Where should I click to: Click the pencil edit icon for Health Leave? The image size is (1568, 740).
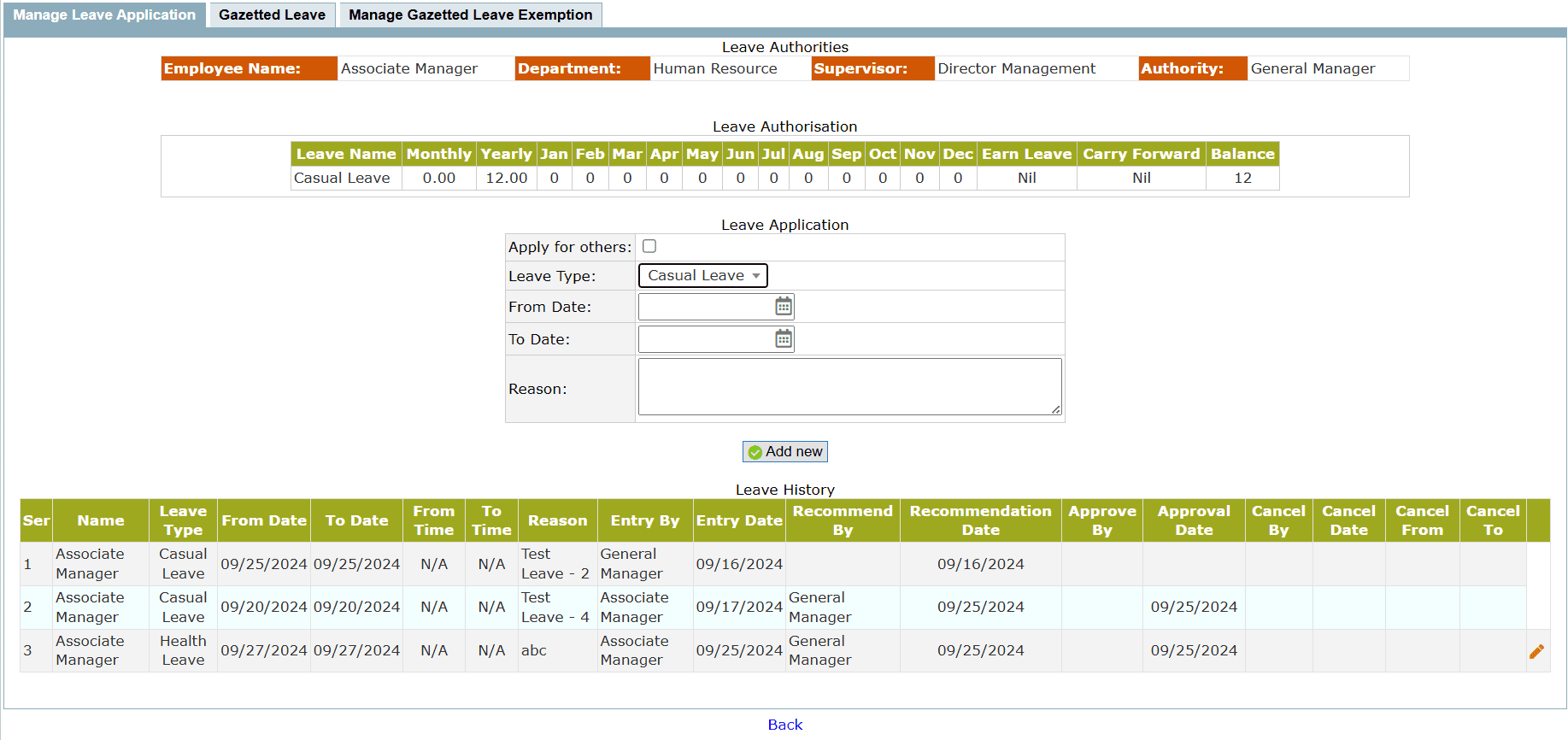coord(1536,651)
